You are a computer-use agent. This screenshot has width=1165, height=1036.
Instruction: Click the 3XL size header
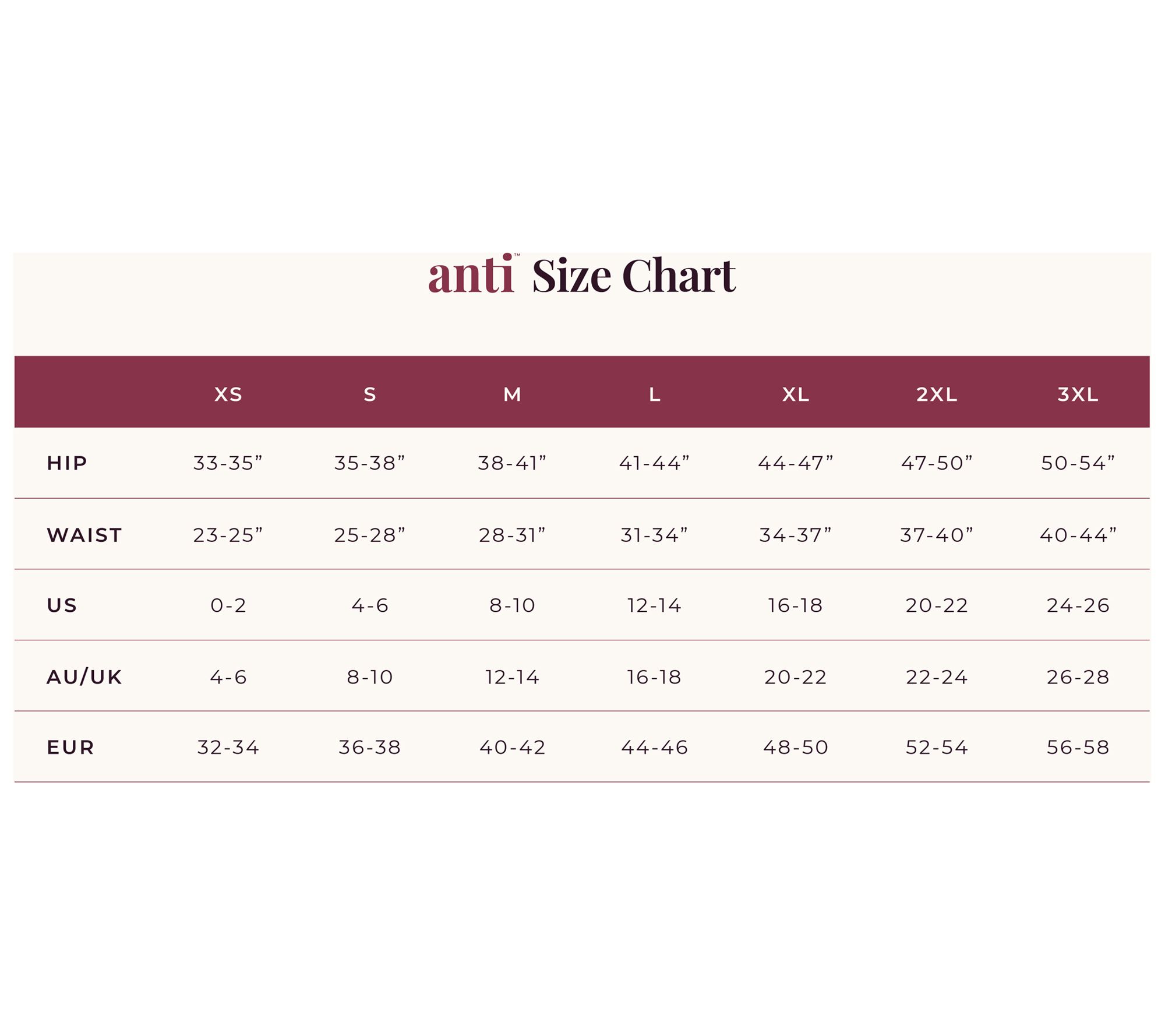[x=1078, y=394]
